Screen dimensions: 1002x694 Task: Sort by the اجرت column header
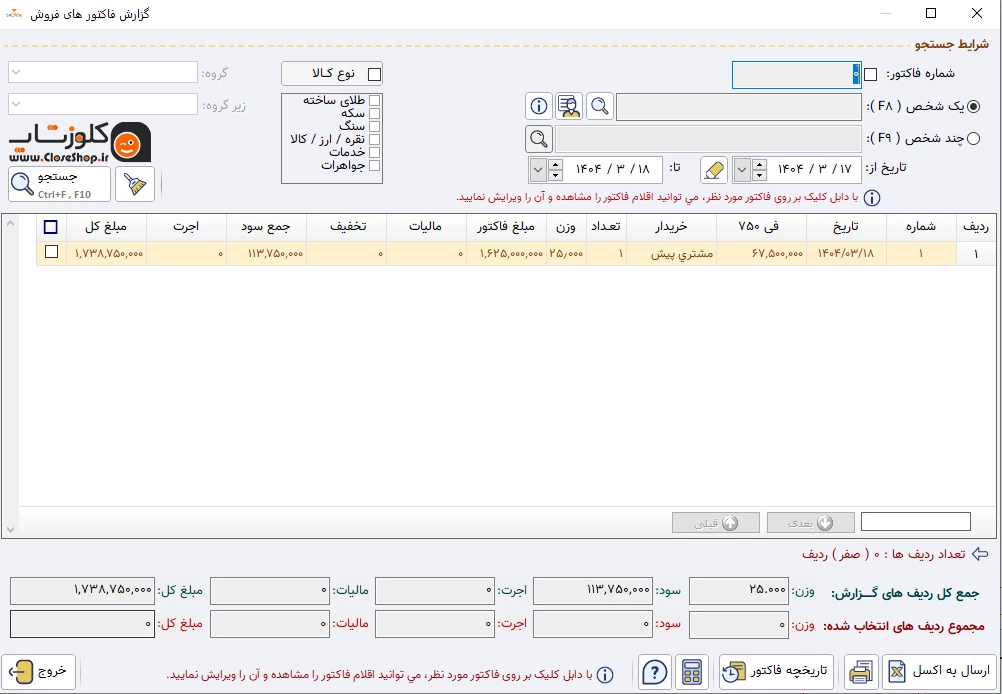[x=186, y=227]
